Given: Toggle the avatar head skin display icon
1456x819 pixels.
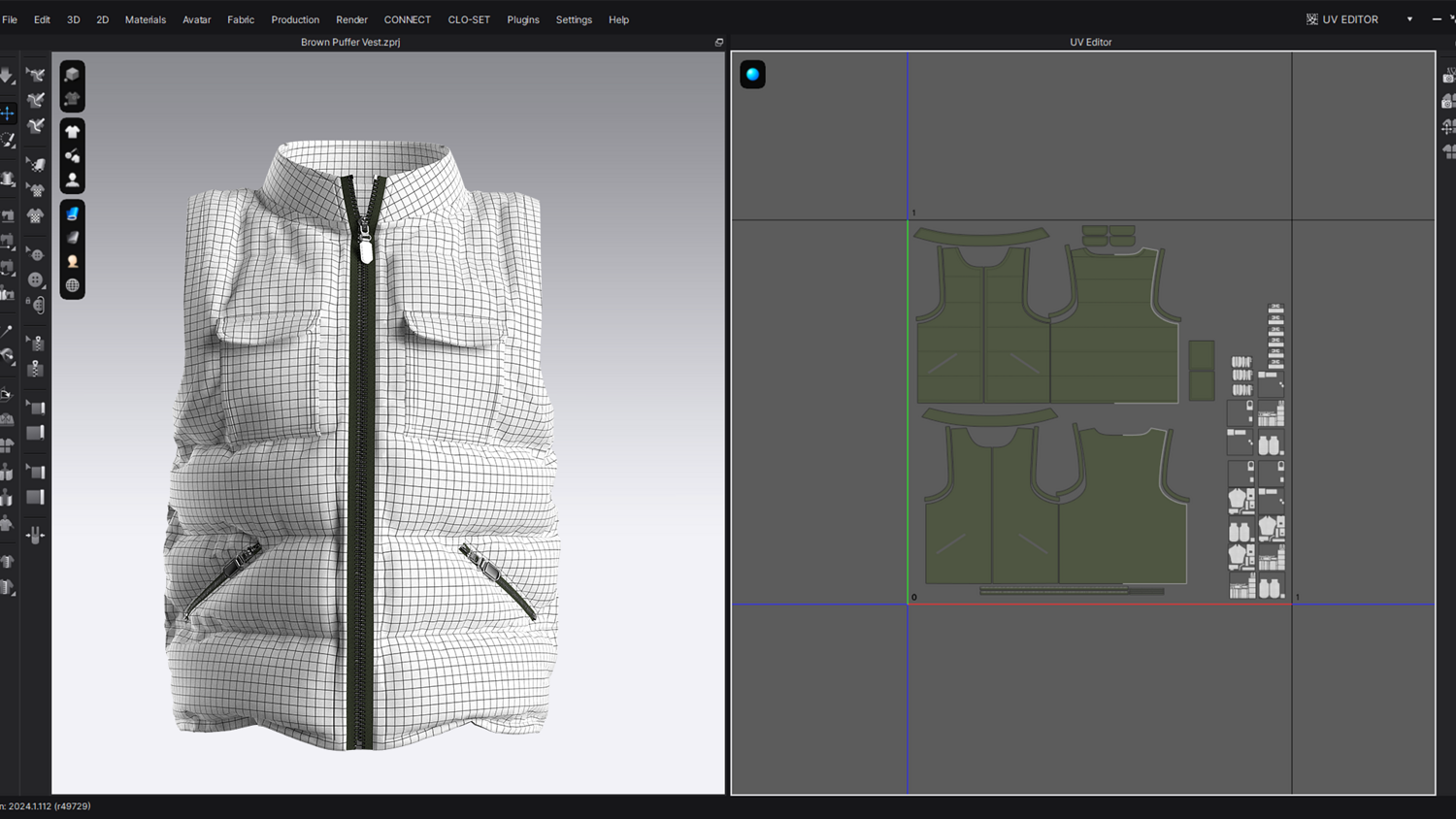Looking at the screenshot, I should click(x=72, y=262).
